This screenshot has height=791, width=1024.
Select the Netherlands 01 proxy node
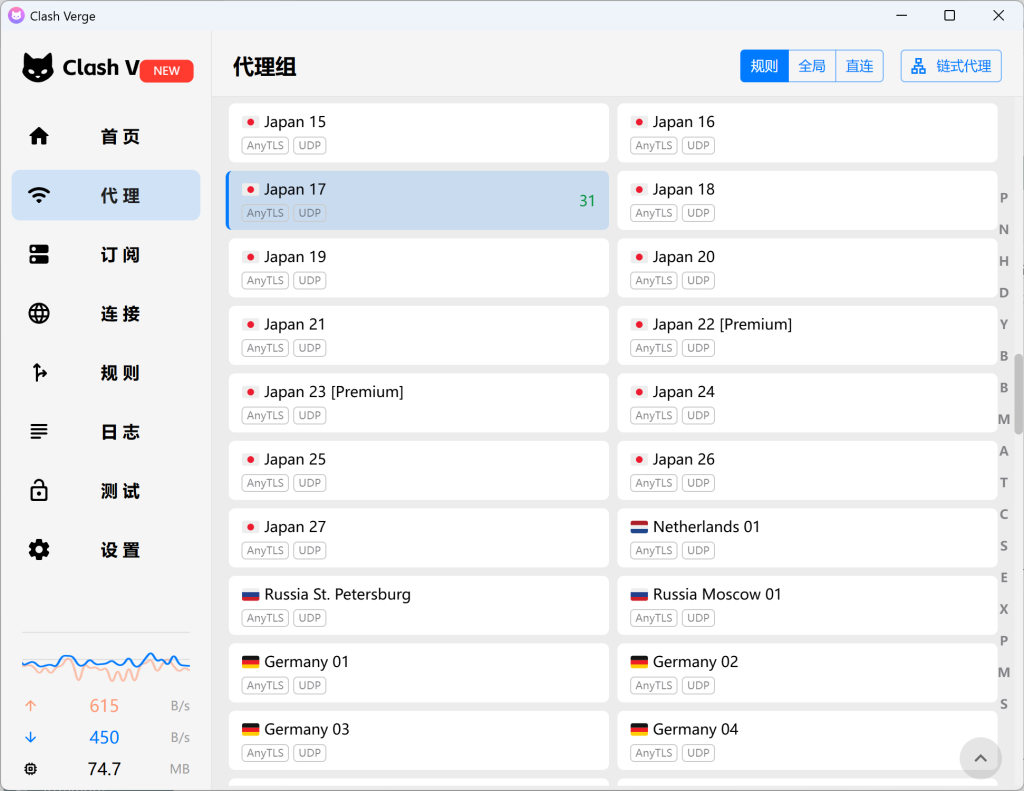click(x=807, y=538)
